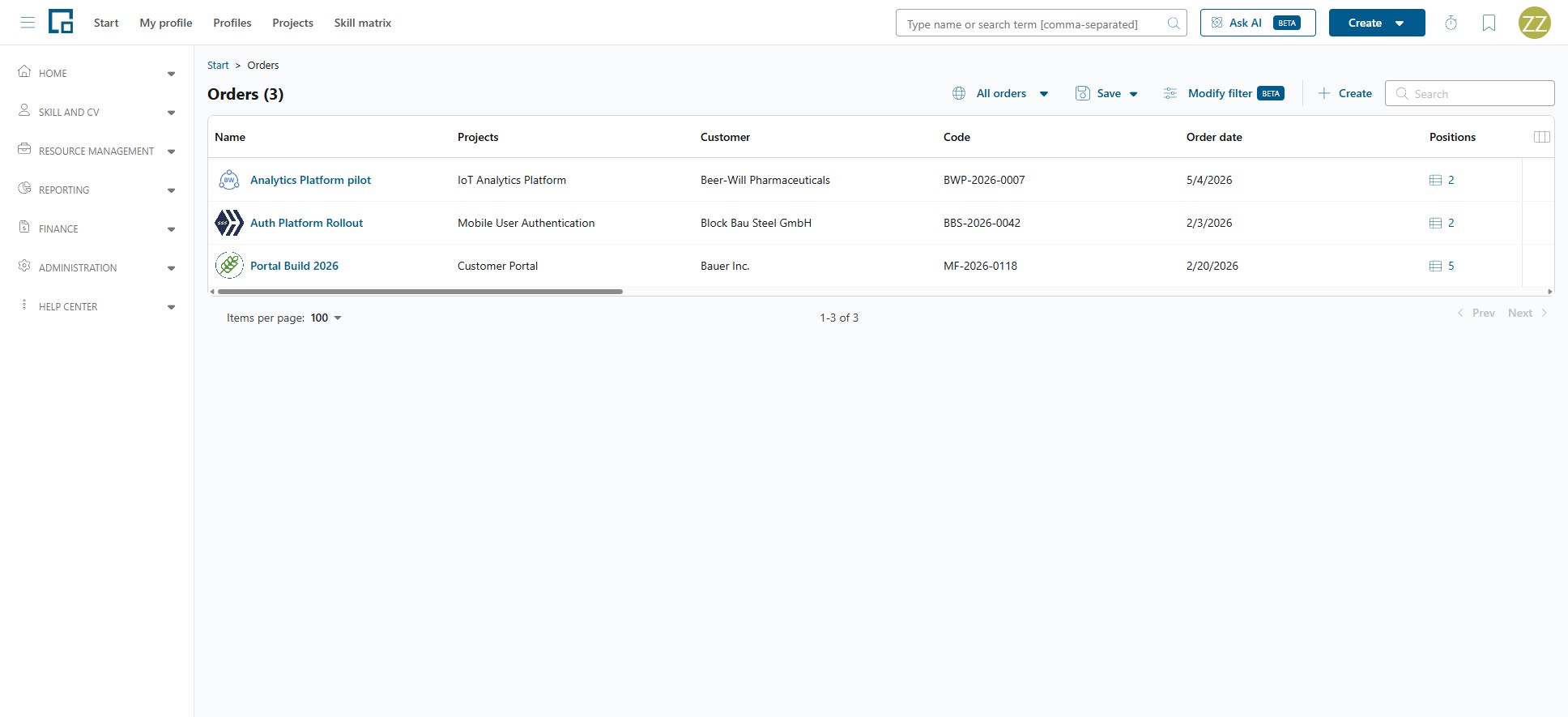The width and height of the screenshot is (1568, 717).
Task: Click the Order date column header
Action: 1214,137
